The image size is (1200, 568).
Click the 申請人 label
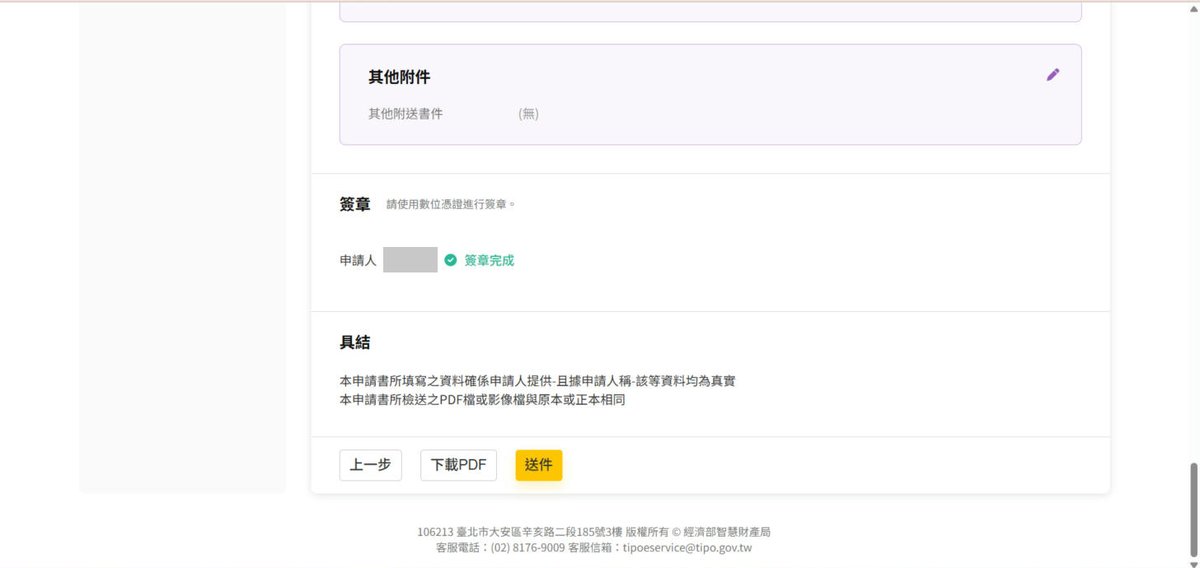pos(358,260)
